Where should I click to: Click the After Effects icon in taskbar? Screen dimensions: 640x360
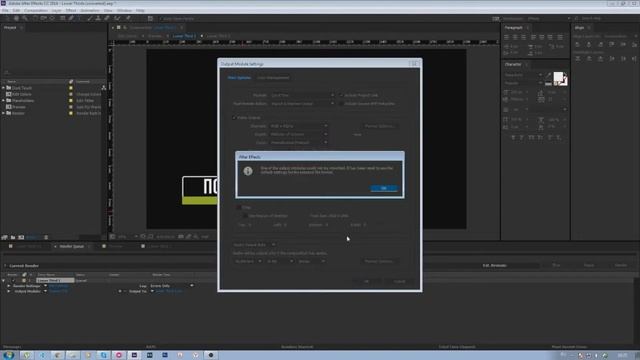pyautogui.click(x=134, y=355)
